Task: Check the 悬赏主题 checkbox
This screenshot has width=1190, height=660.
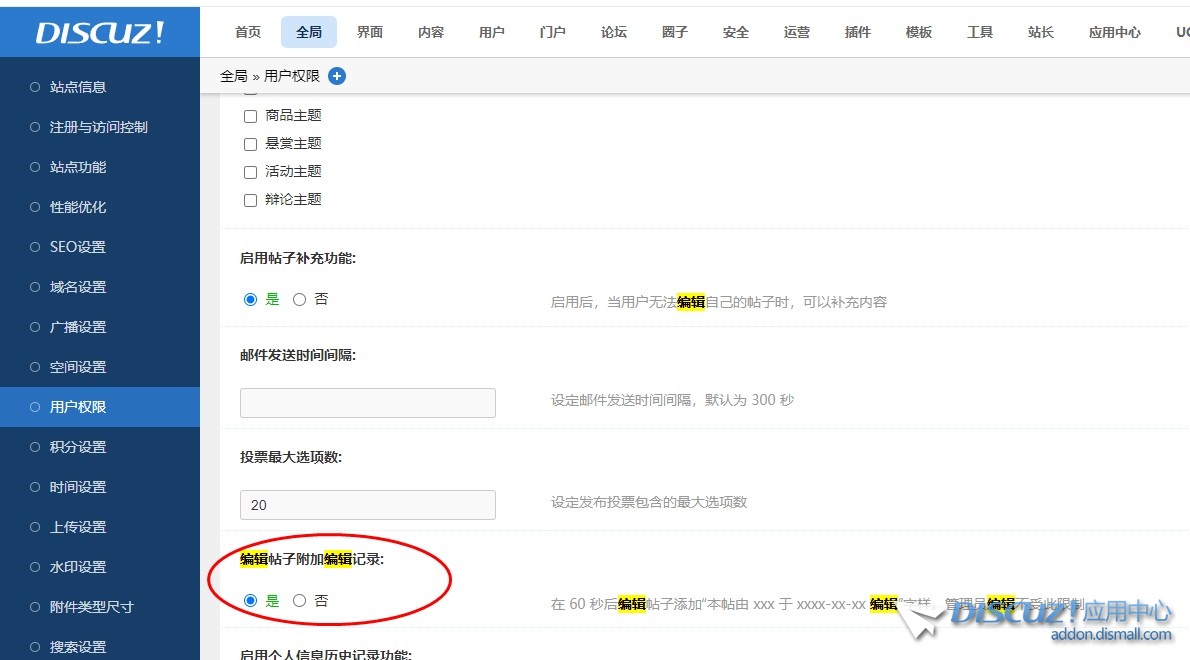Action: pos(250,144)
